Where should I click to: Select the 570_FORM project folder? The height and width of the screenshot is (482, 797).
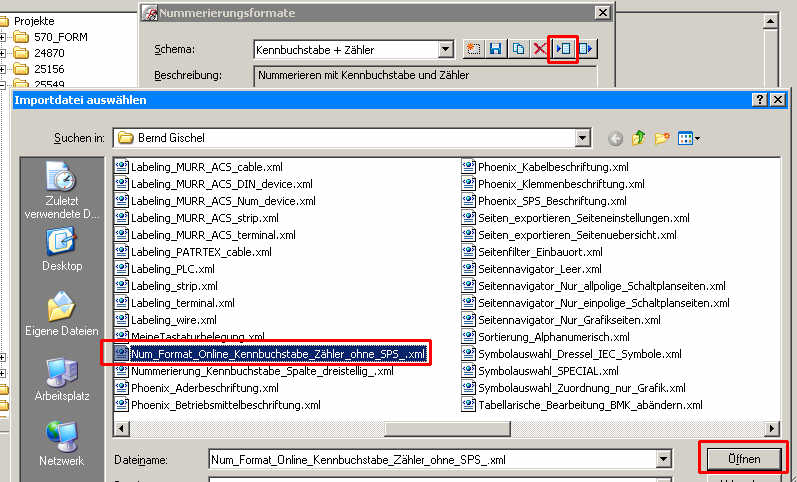click(x=50, y=37)
